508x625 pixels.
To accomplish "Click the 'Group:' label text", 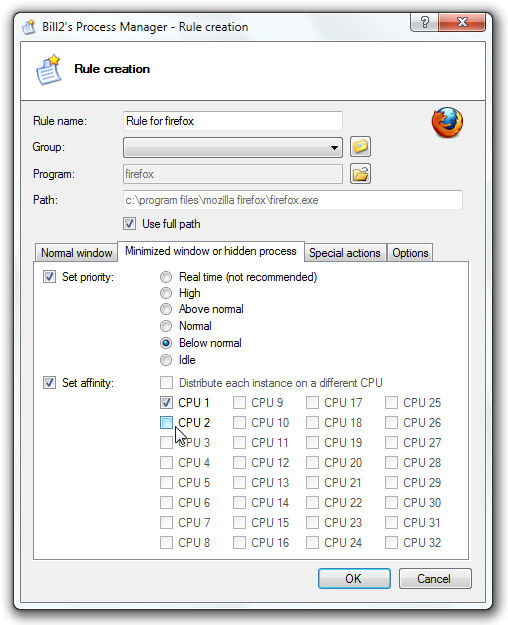I will 49,147.
